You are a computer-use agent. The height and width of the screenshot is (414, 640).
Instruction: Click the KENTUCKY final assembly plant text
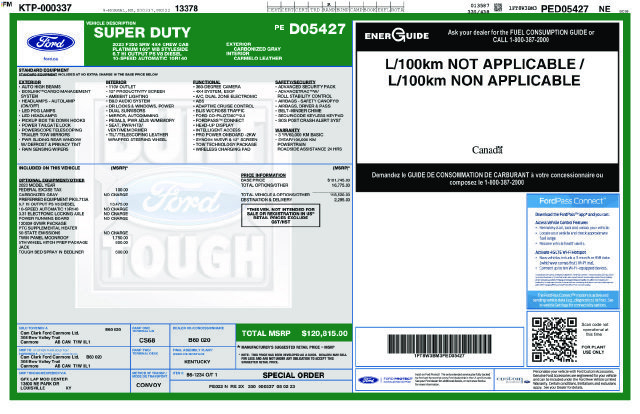(198, 362)
